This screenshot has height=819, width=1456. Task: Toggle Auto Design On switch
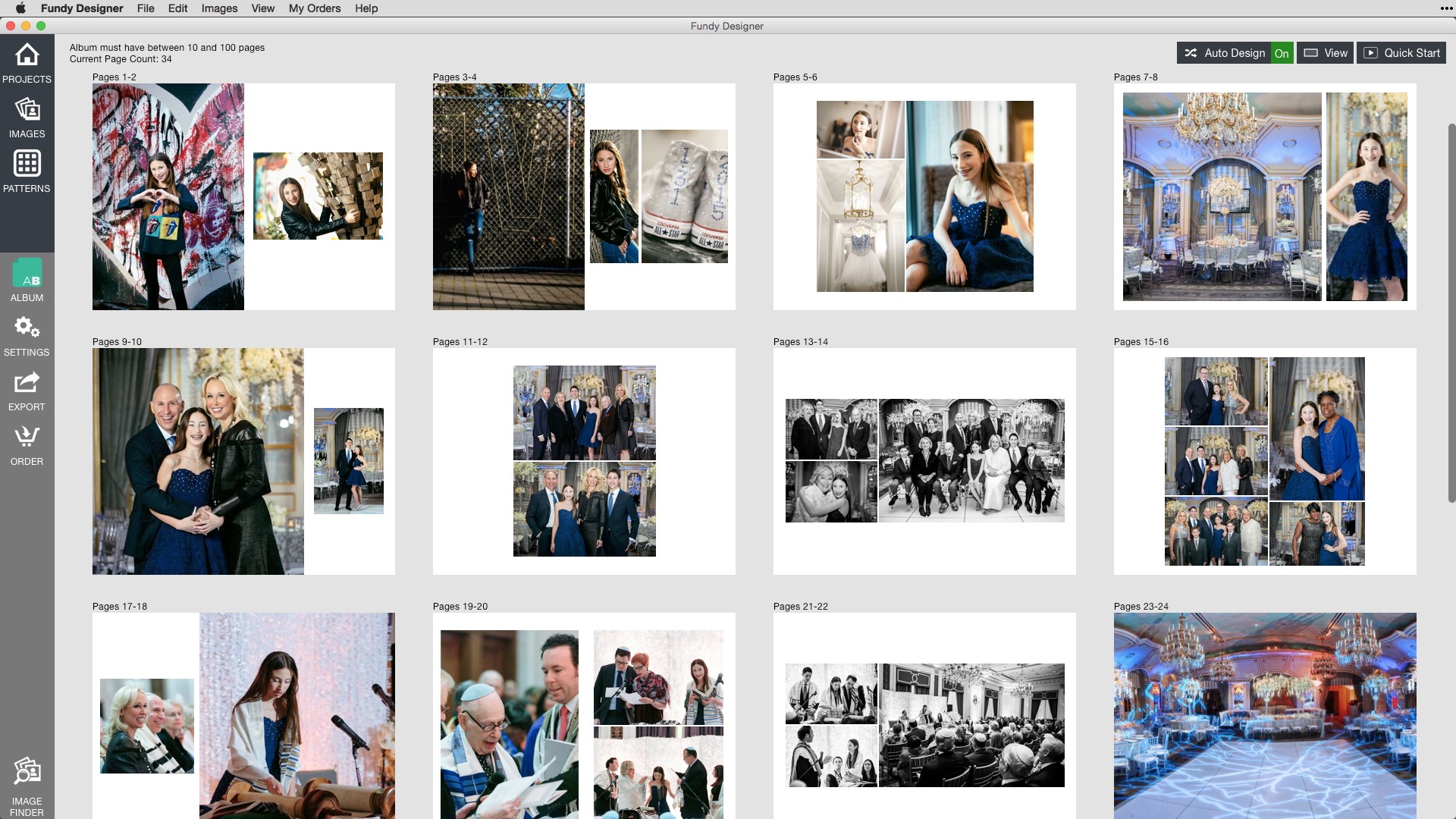coord(1282,53)
